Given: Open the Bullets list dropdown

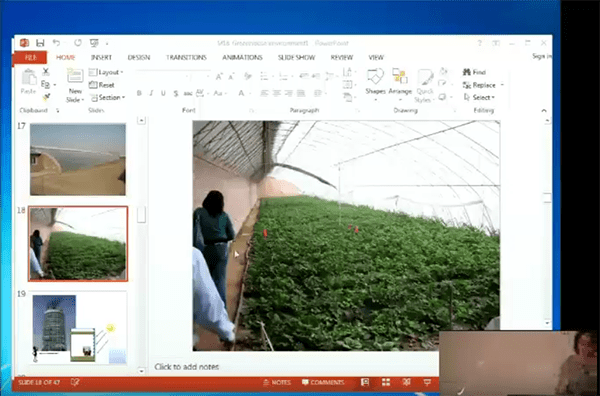Looking at the screenshot, I should coord(266,77).
